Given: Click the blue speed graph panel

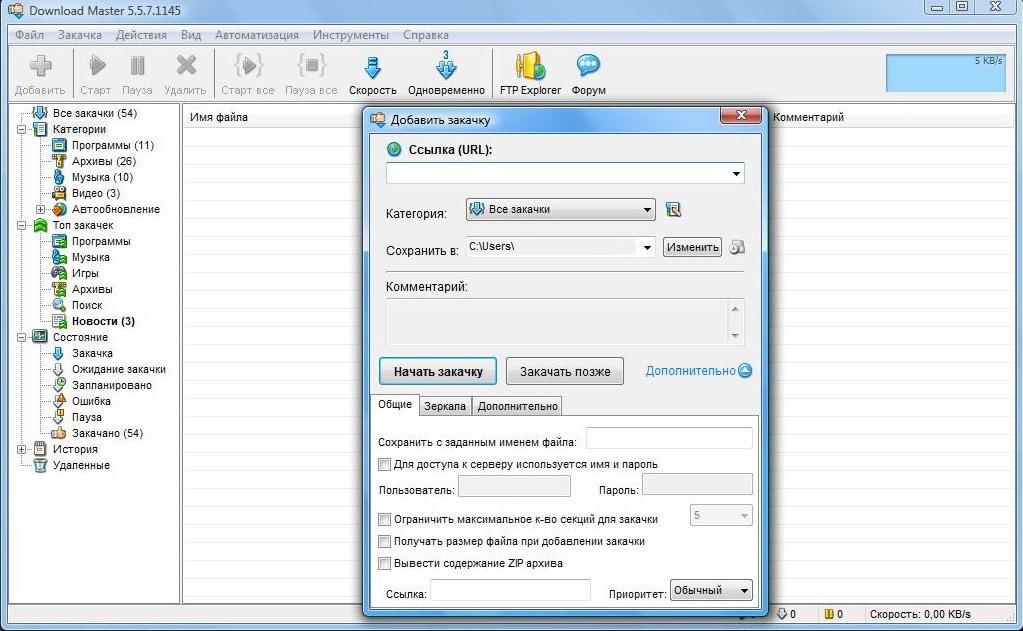Looking at the screenshot, I should 945,72.
